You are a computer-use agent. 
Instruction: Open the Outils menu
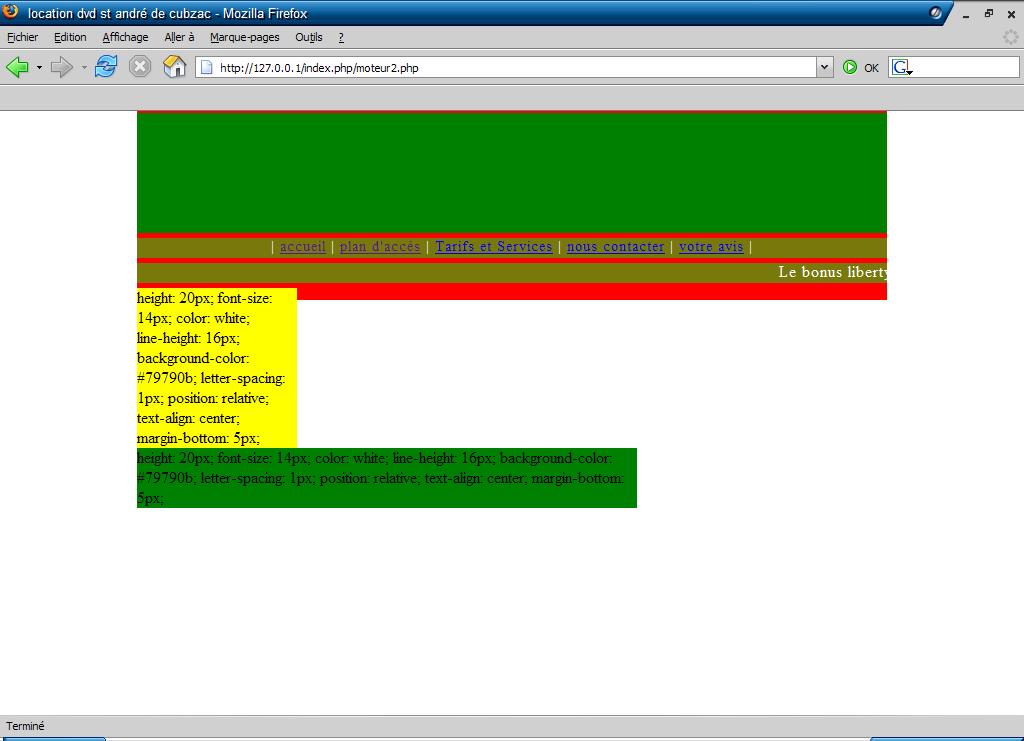(x=309, y=37)
